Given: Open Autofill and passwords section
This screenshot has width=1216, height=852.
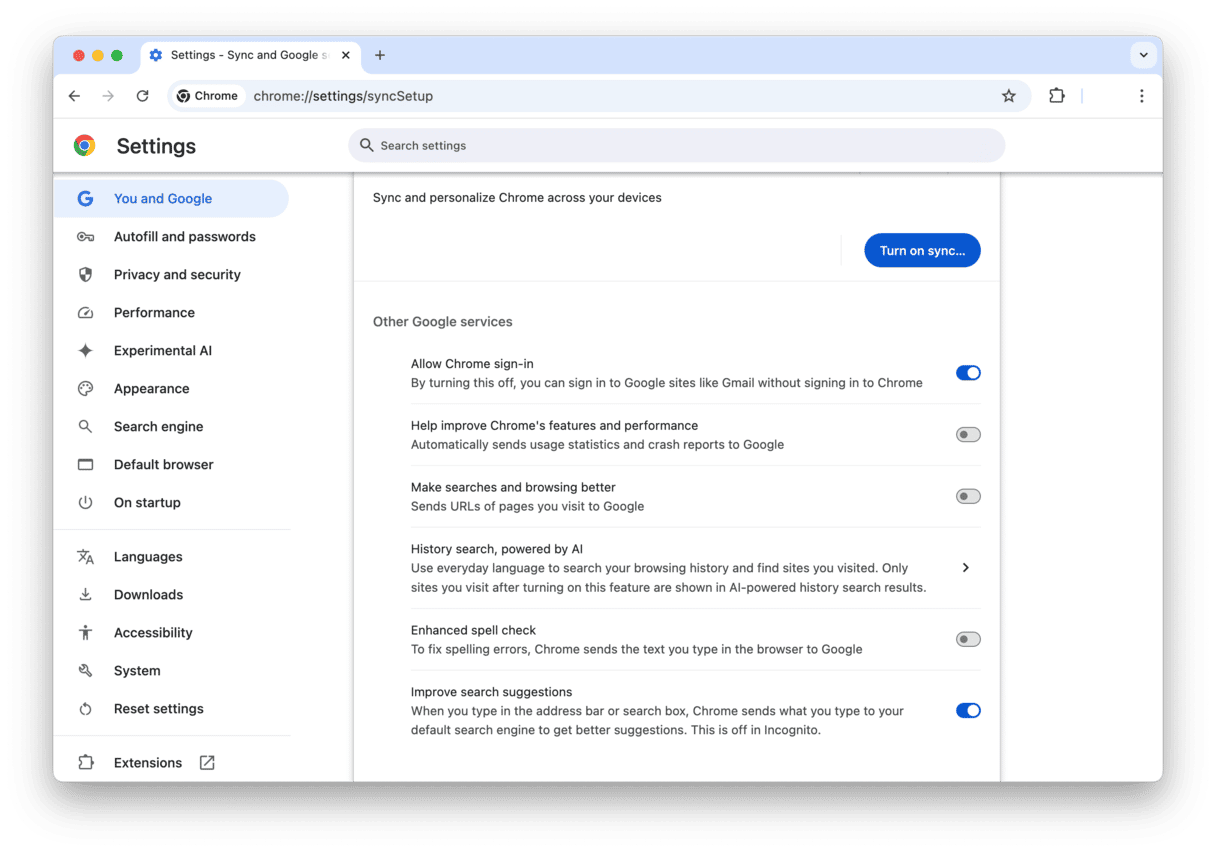Looking at the screenshot, I should pyautogui.click(x=184, y=237).
